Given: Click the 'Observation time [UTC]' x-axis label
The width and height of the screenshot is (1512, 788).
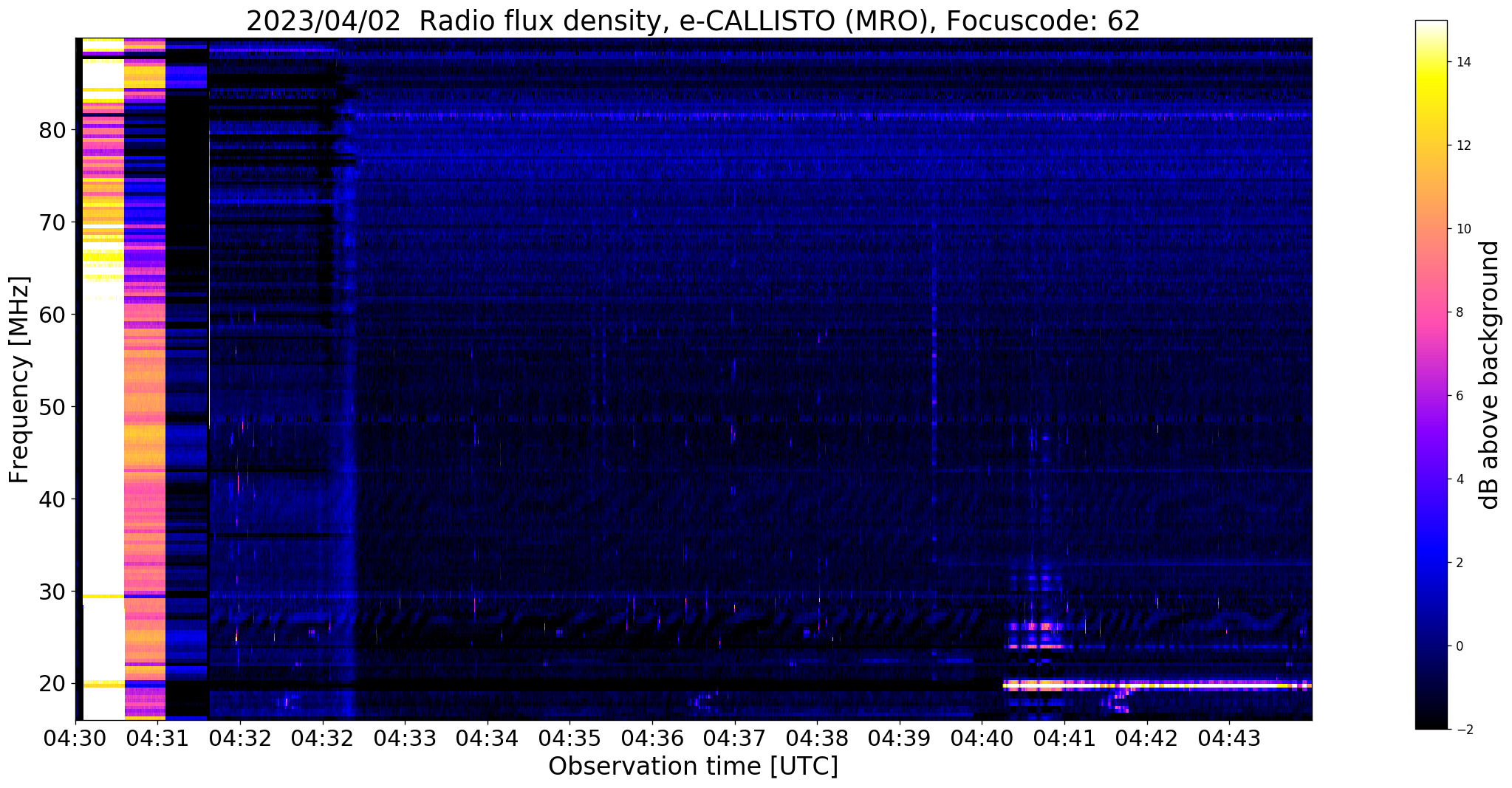Looking at the screenshot, I should [693, 767].
